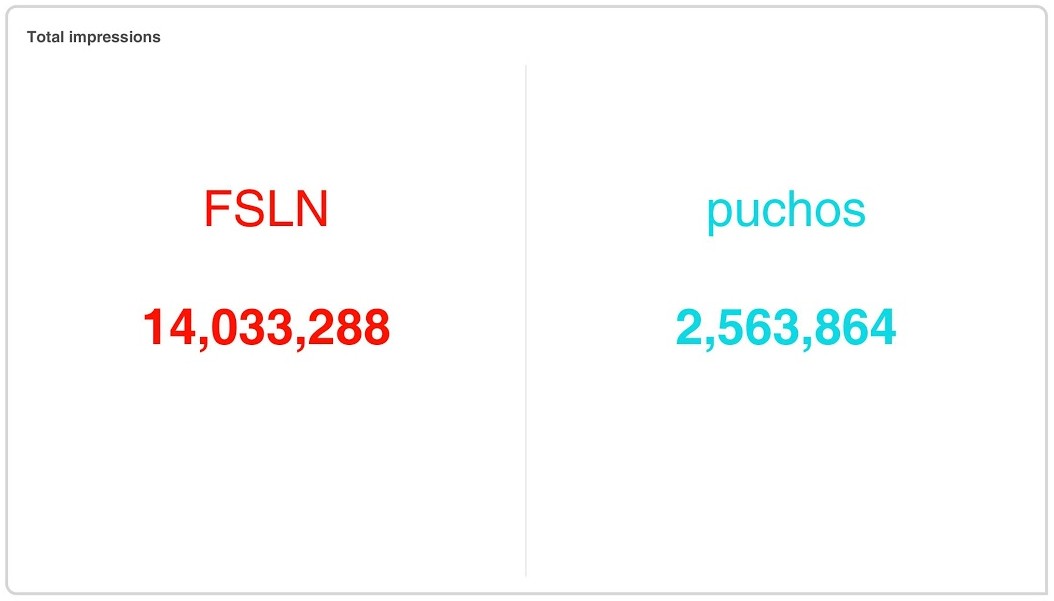The image size is (1054, 601).
Task: Select the red FSLN label
Action: tap(266, 209)
